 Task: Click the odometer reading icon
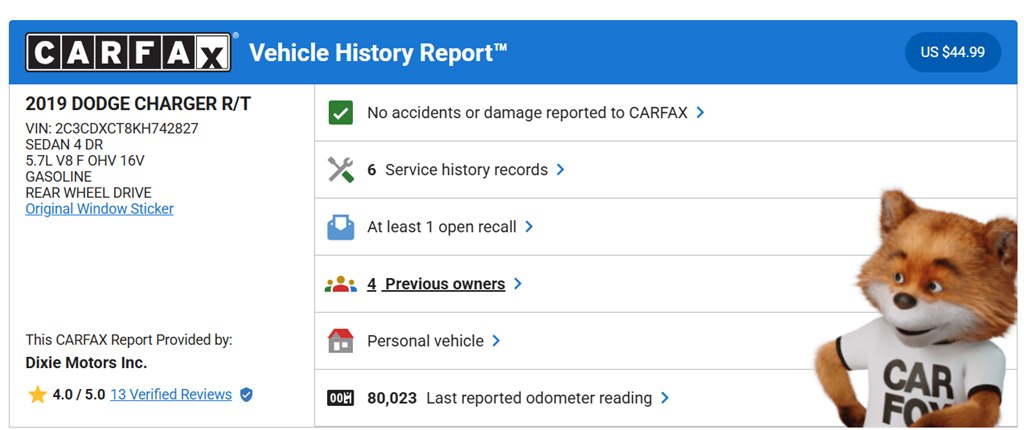click(340, 398)
